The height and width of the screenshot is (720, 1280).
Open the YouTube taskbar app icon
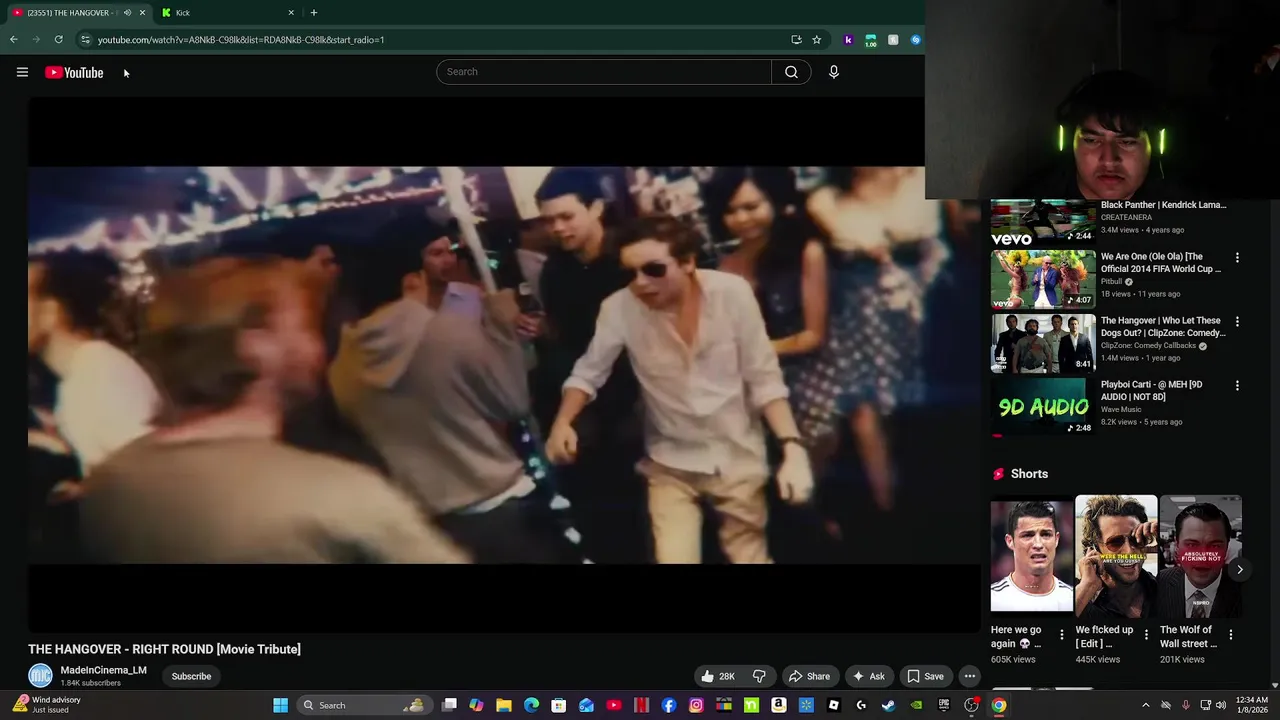(x=614, y=705)
